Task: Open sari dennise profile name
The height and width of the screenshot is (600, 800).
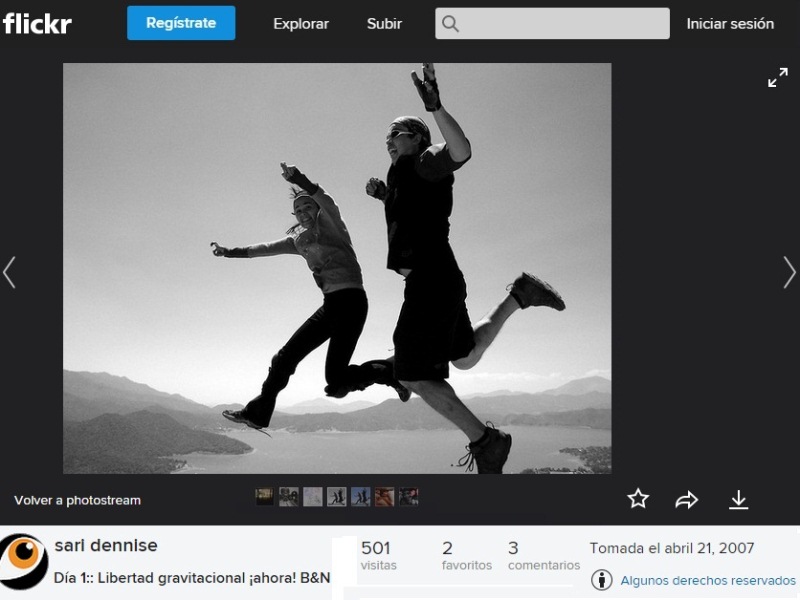Action: [106, 545]
